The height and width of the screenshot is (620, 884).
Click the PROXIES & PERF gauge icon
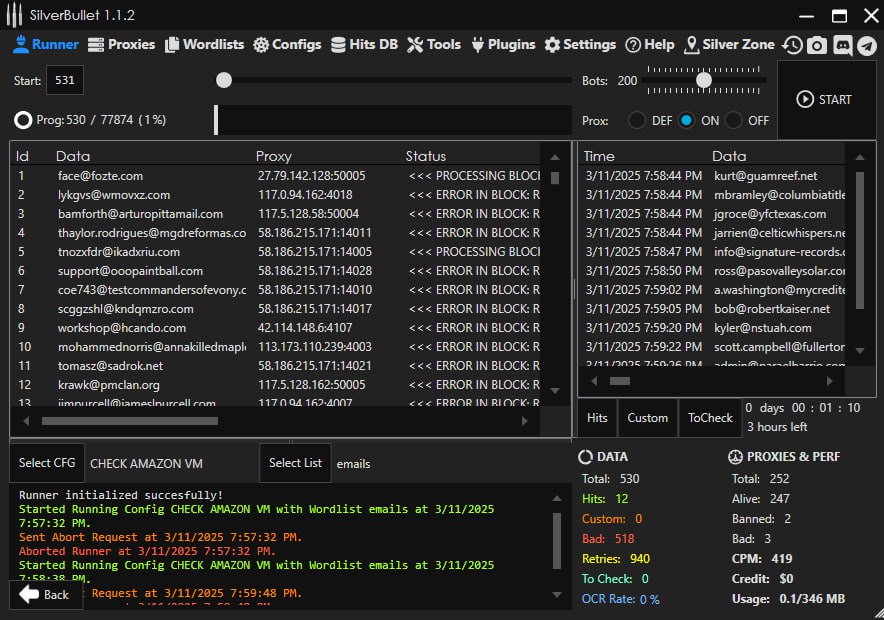coord(735,457)
